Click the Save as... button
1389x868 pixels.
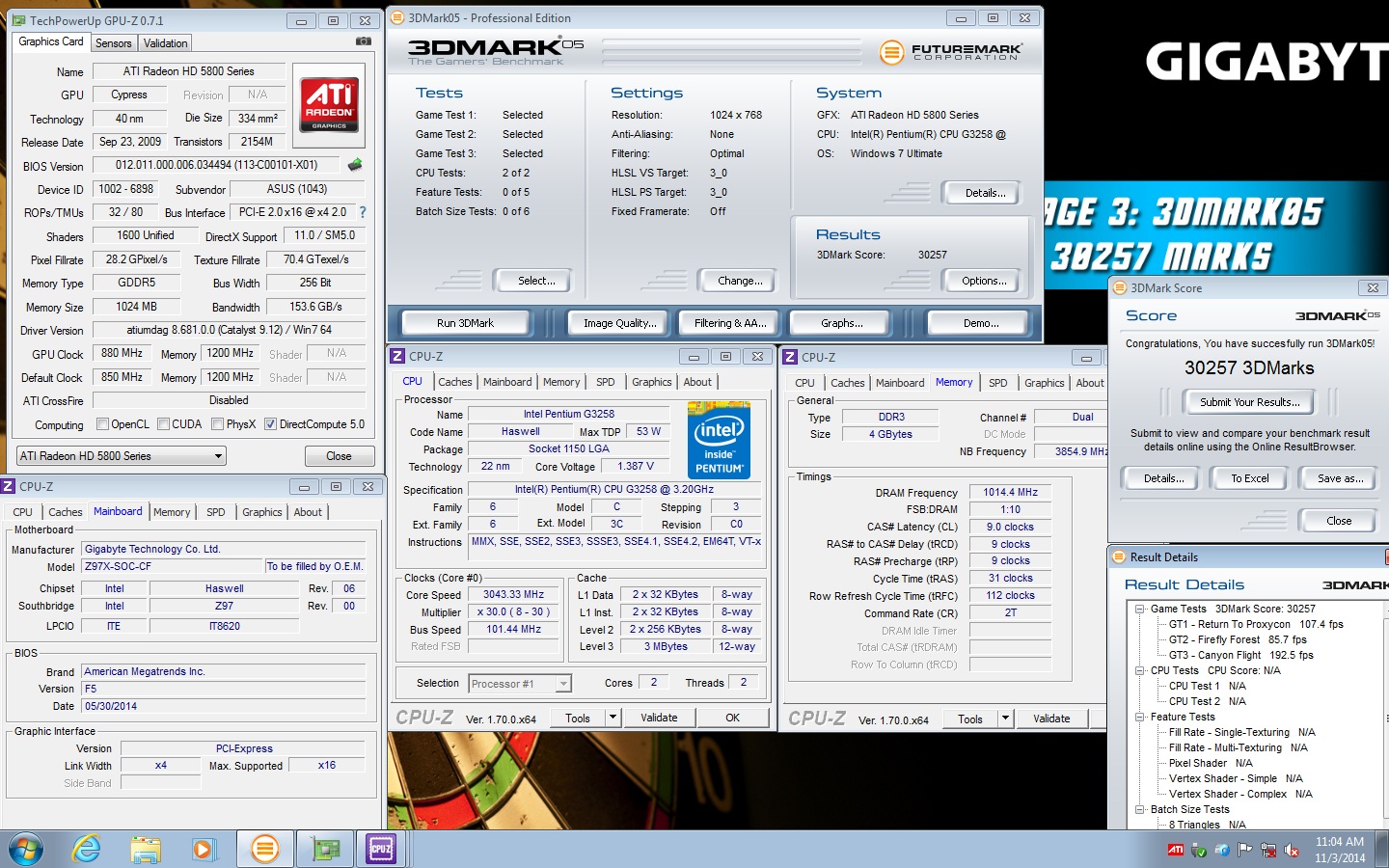click(1341, 478)
